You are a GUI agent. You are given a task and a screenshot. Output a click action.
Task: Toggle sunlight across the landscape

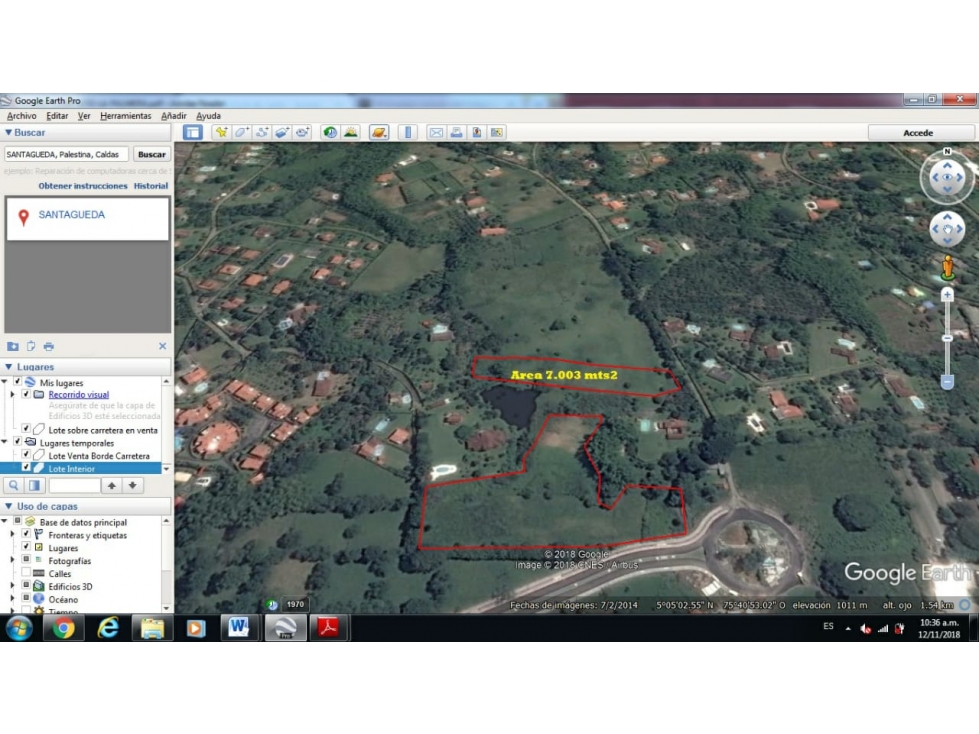351,132
